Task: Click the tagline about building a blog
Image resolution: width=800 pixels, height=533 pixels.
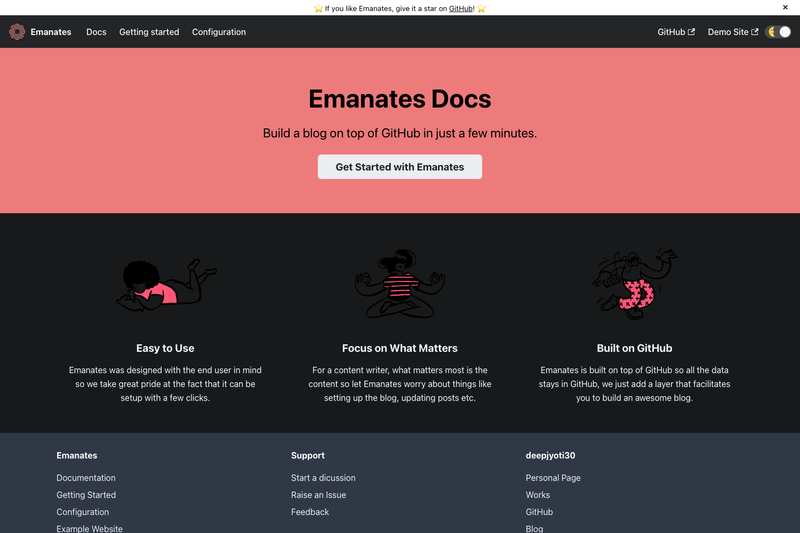Action: [x=399, y=133]
